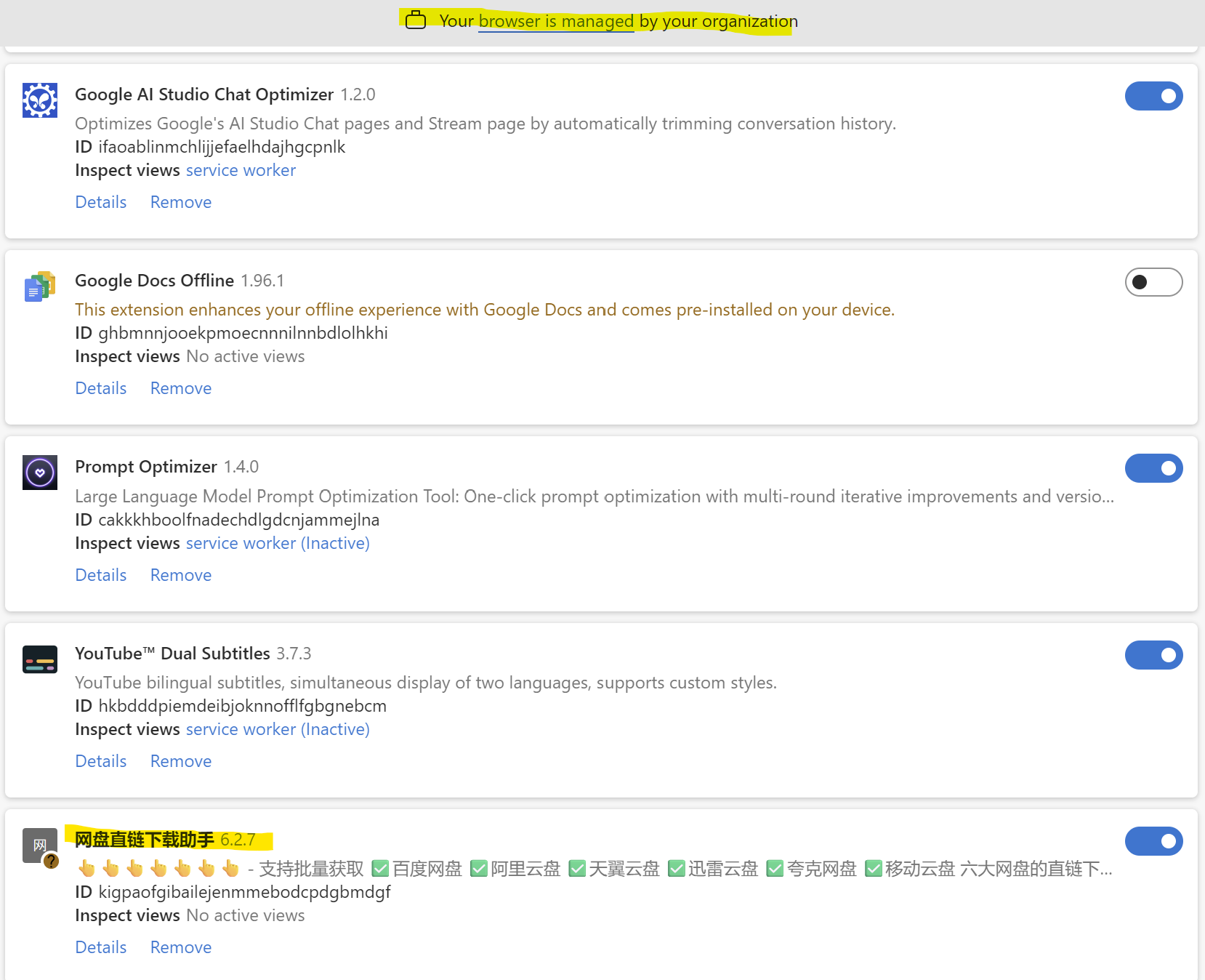Inspect Prompt Optimizer's inactive service worker
This screenshot has height=980, width=1205.
(x=278, y=543)
